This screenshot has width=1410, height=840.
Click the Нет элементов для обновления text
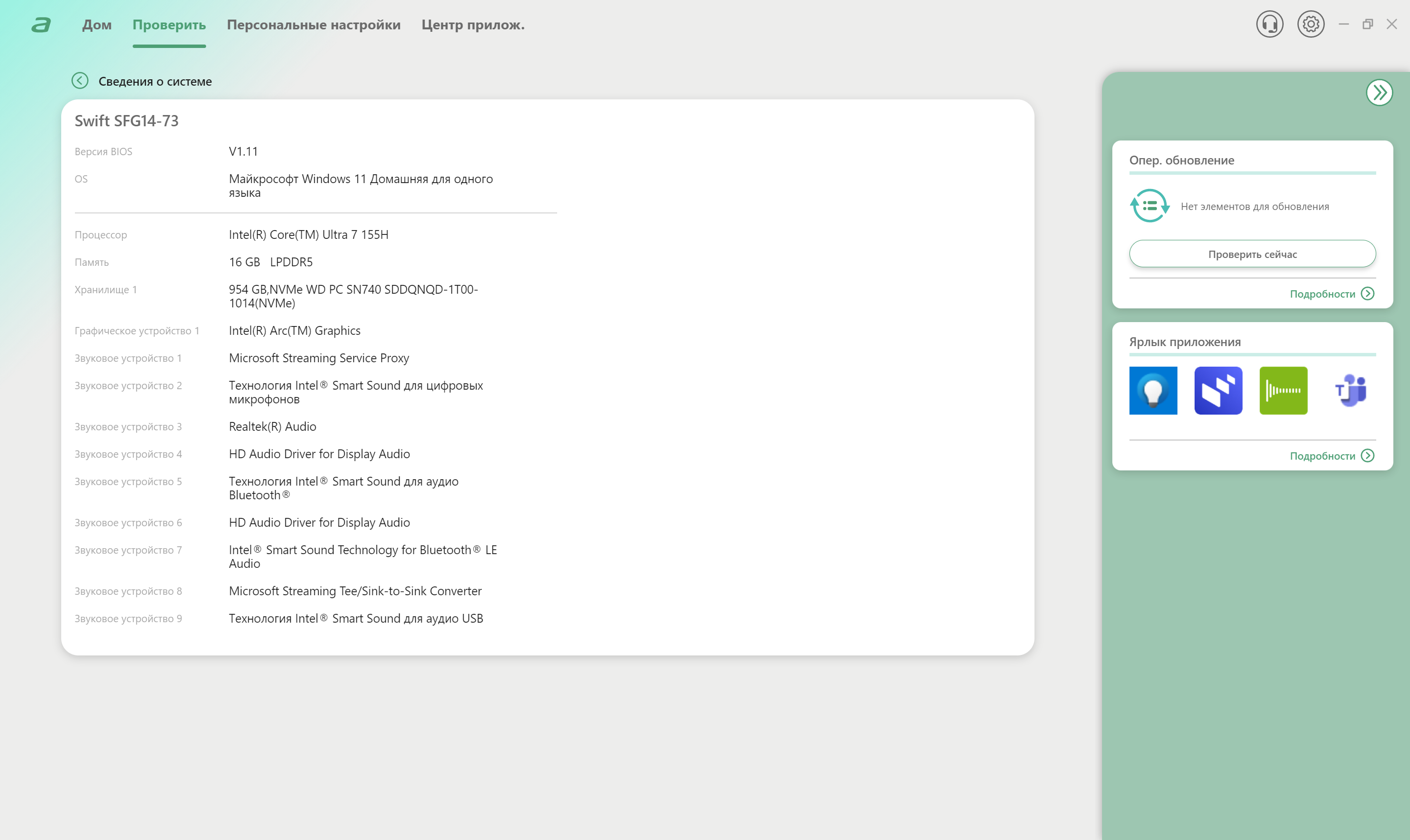tap(1254, 207)
